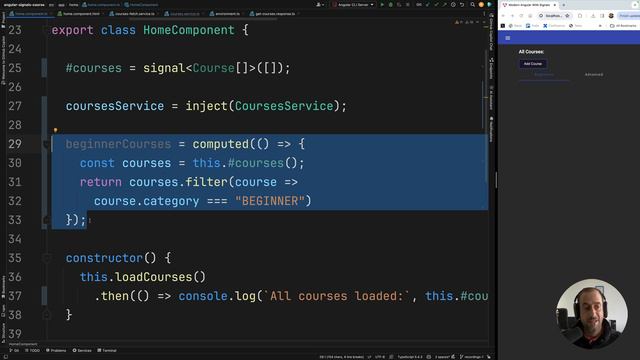Select the Advanced tab in the courses page
The width and height of the screenshot is (640, 360).
593,75
